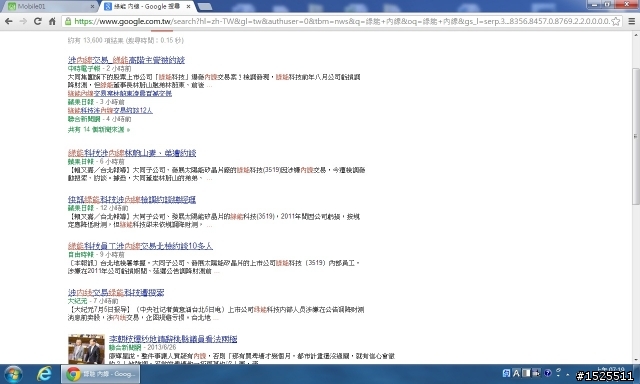The height and width of the screenshot is (384, 640).
Task: Close the Google search tab
Action: (x=188, y=7)
